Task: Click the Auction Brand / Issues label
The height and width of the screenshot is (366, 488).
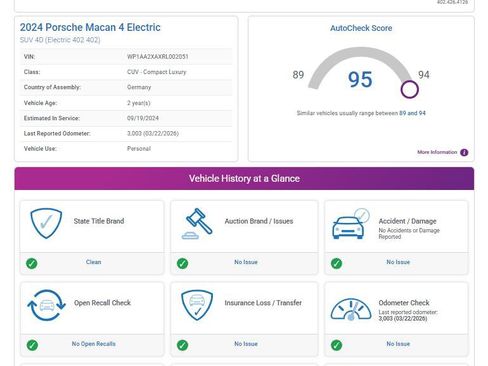Action: pos(259,221)
